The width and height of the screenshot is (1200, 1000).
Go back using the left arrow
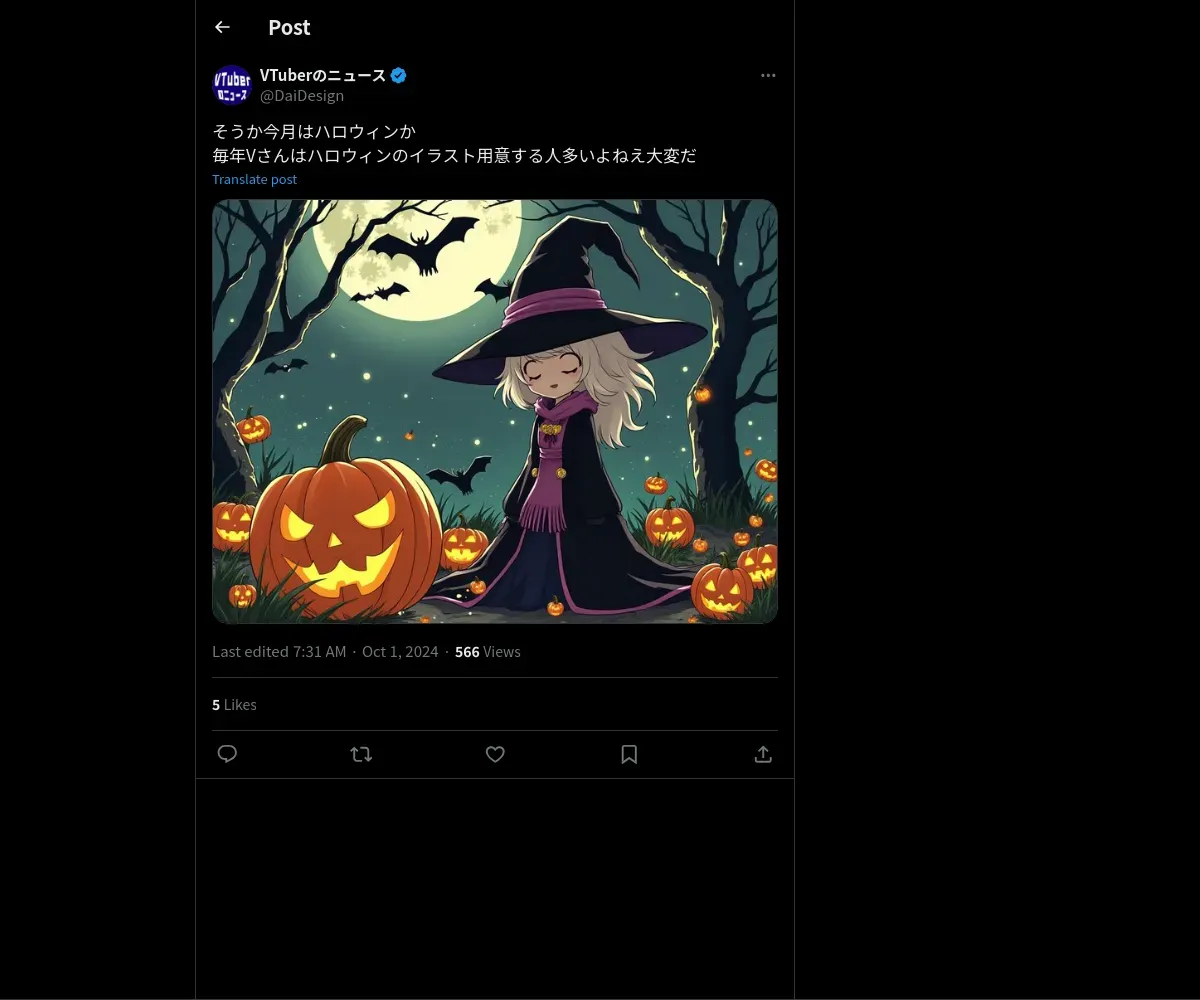click(x=222, y=28)
